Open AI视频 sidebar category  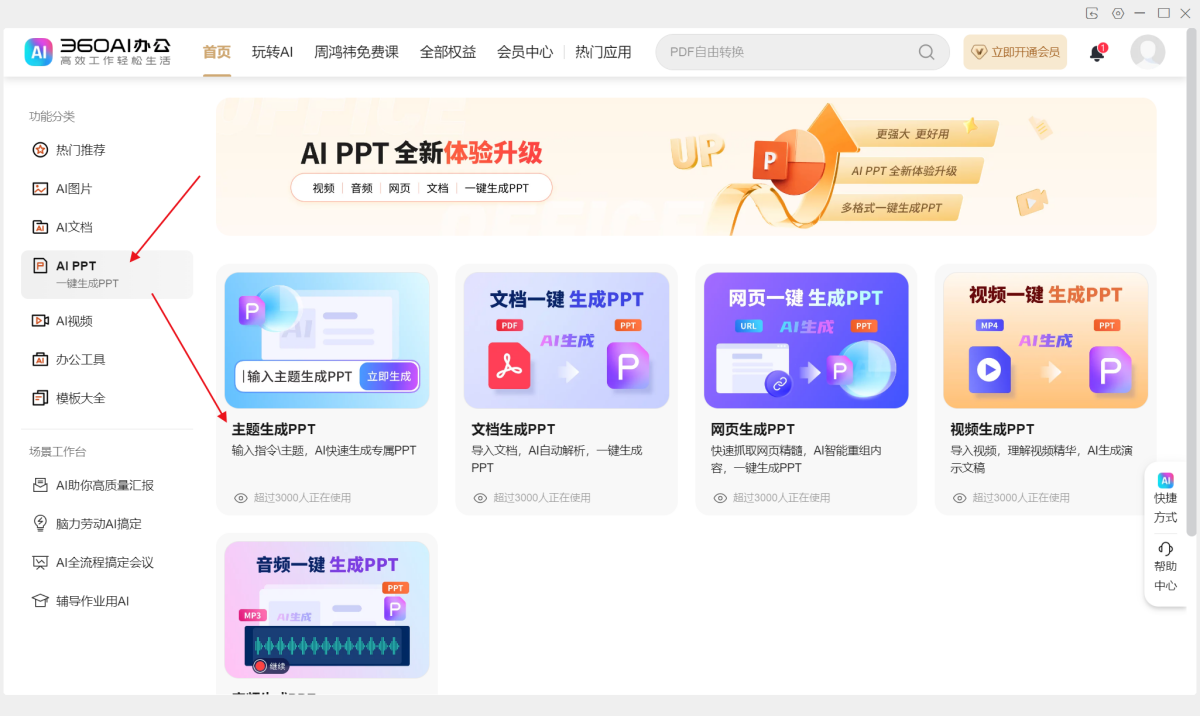(x=73, y=321)
